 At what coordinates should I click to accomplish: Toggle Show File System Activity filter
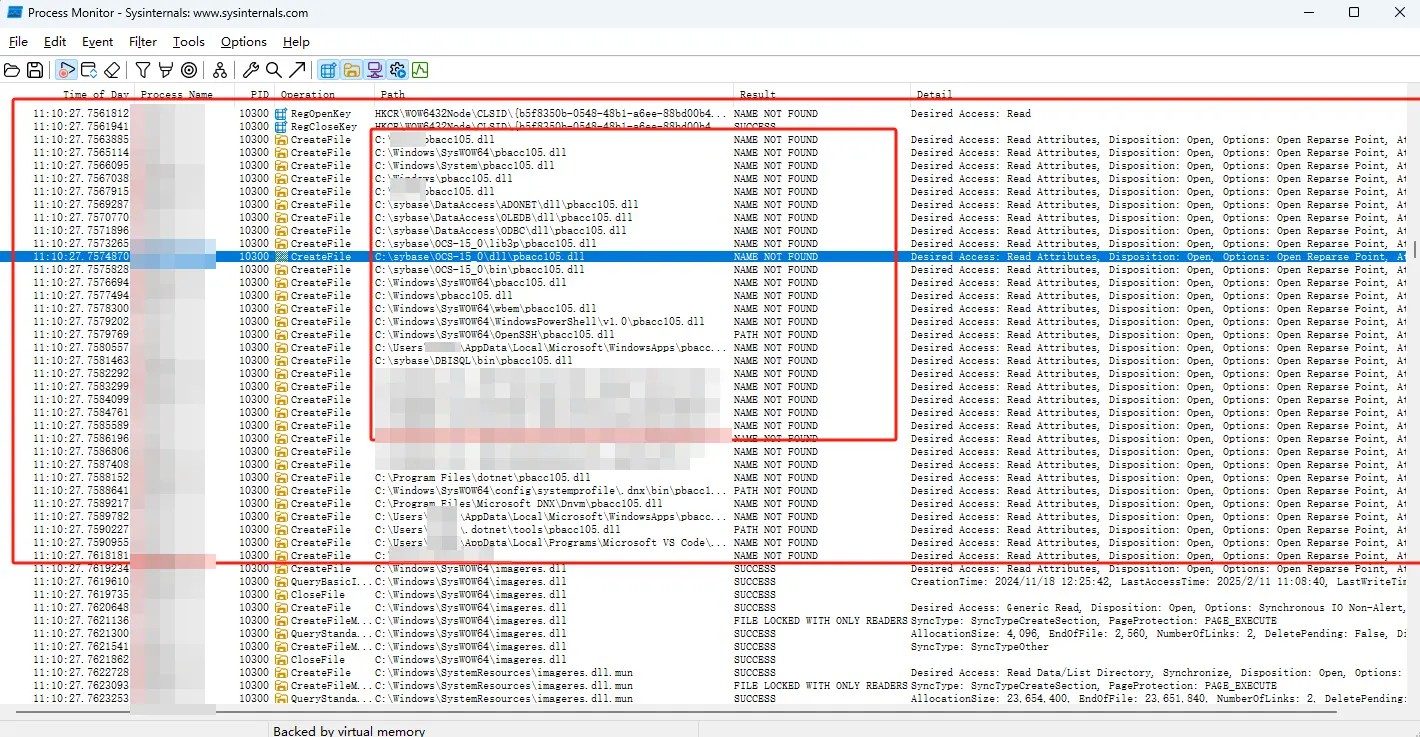pyautogui.click(x=351, y=70)
